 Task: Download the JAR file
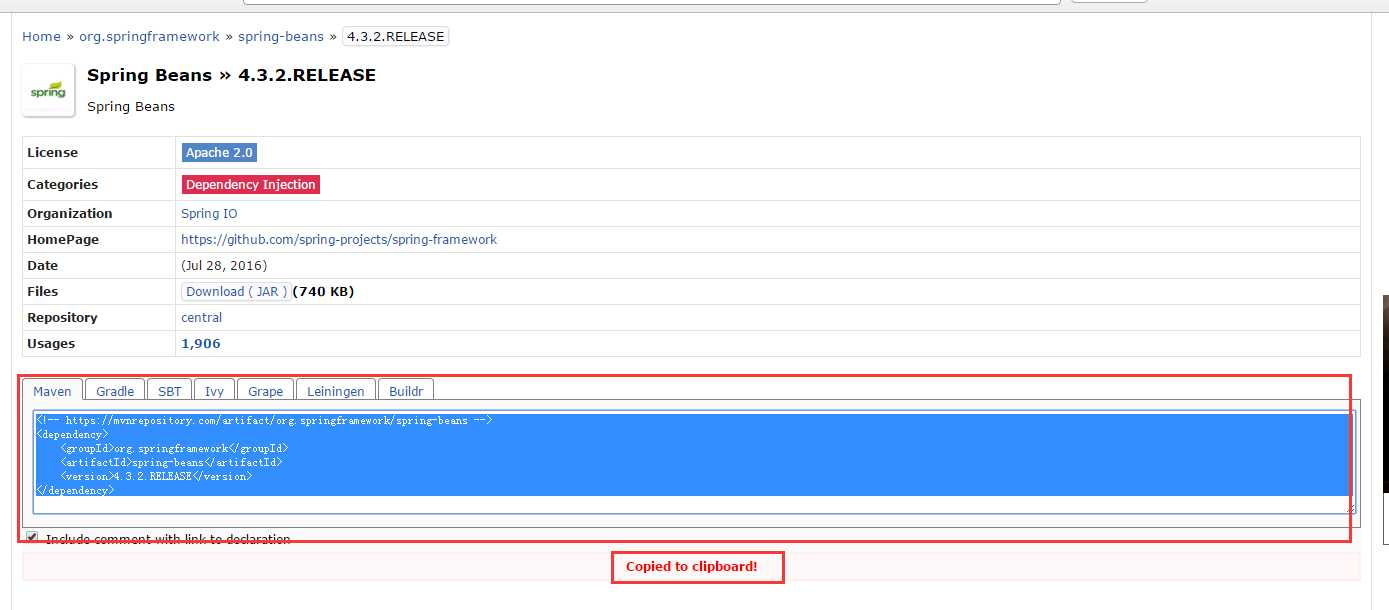pyautogui.click(x=237, y=292)
